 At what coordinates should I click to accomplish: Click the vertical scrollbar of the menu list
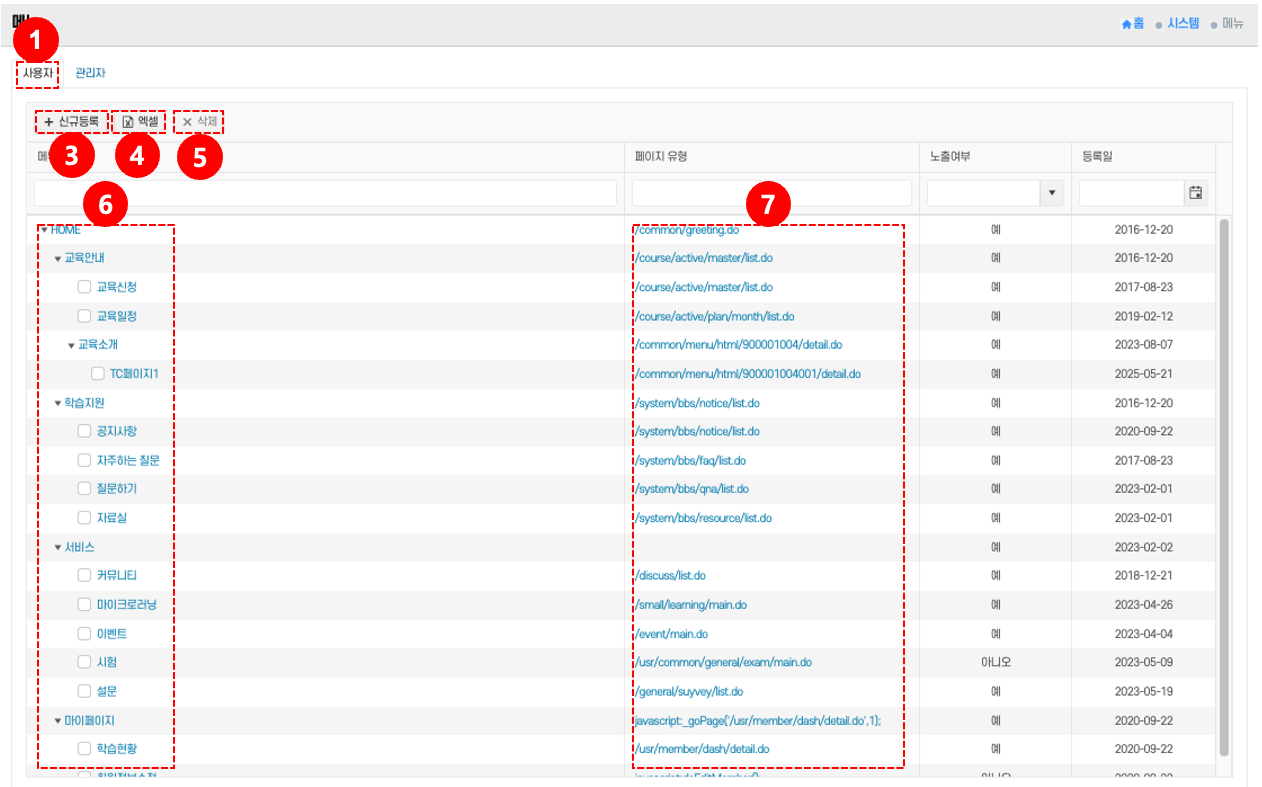(1224, 480)
